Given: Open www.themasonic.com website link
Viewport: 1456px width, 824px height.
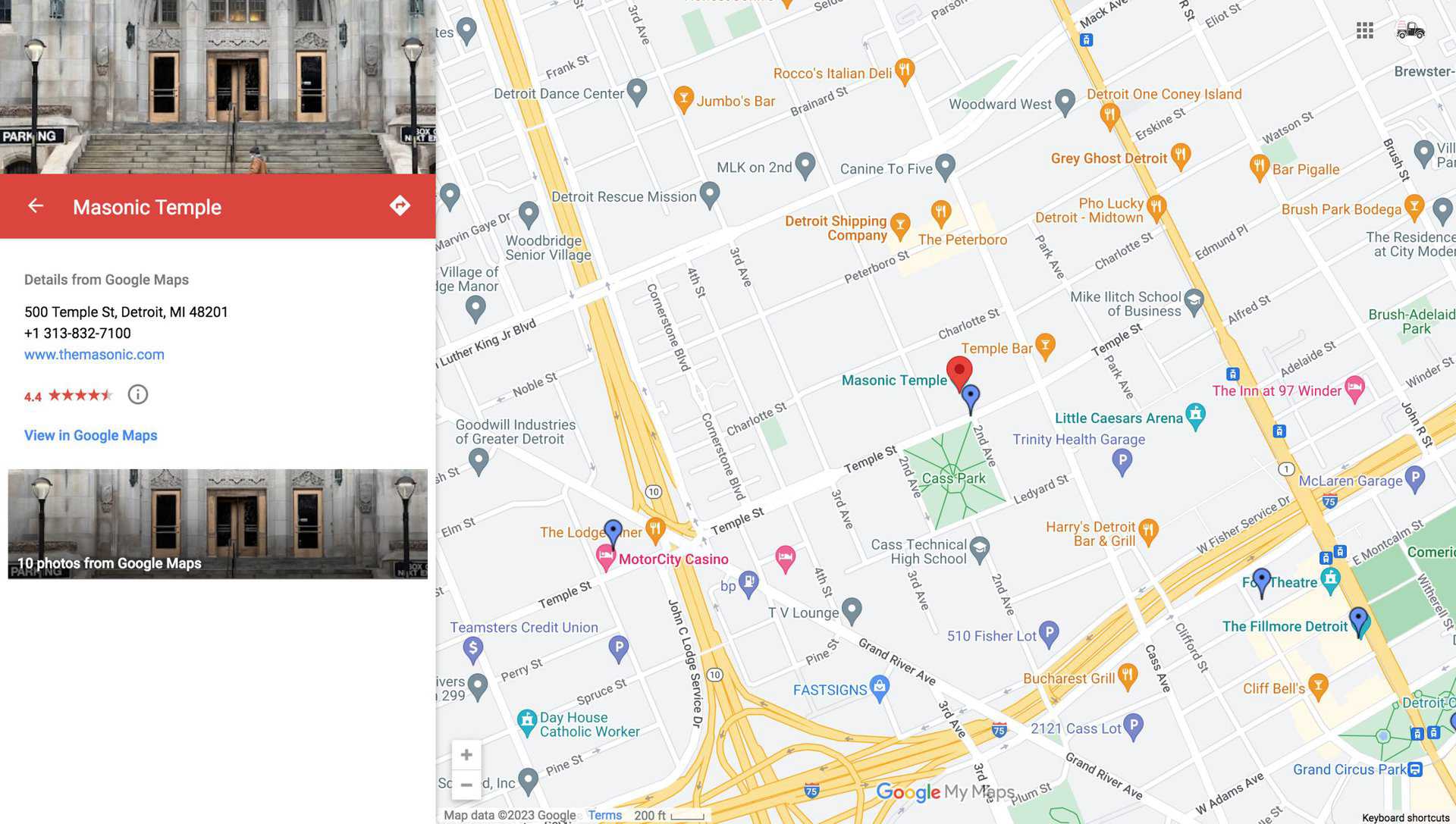Looking at the screenshot, I should click(94, 354).
